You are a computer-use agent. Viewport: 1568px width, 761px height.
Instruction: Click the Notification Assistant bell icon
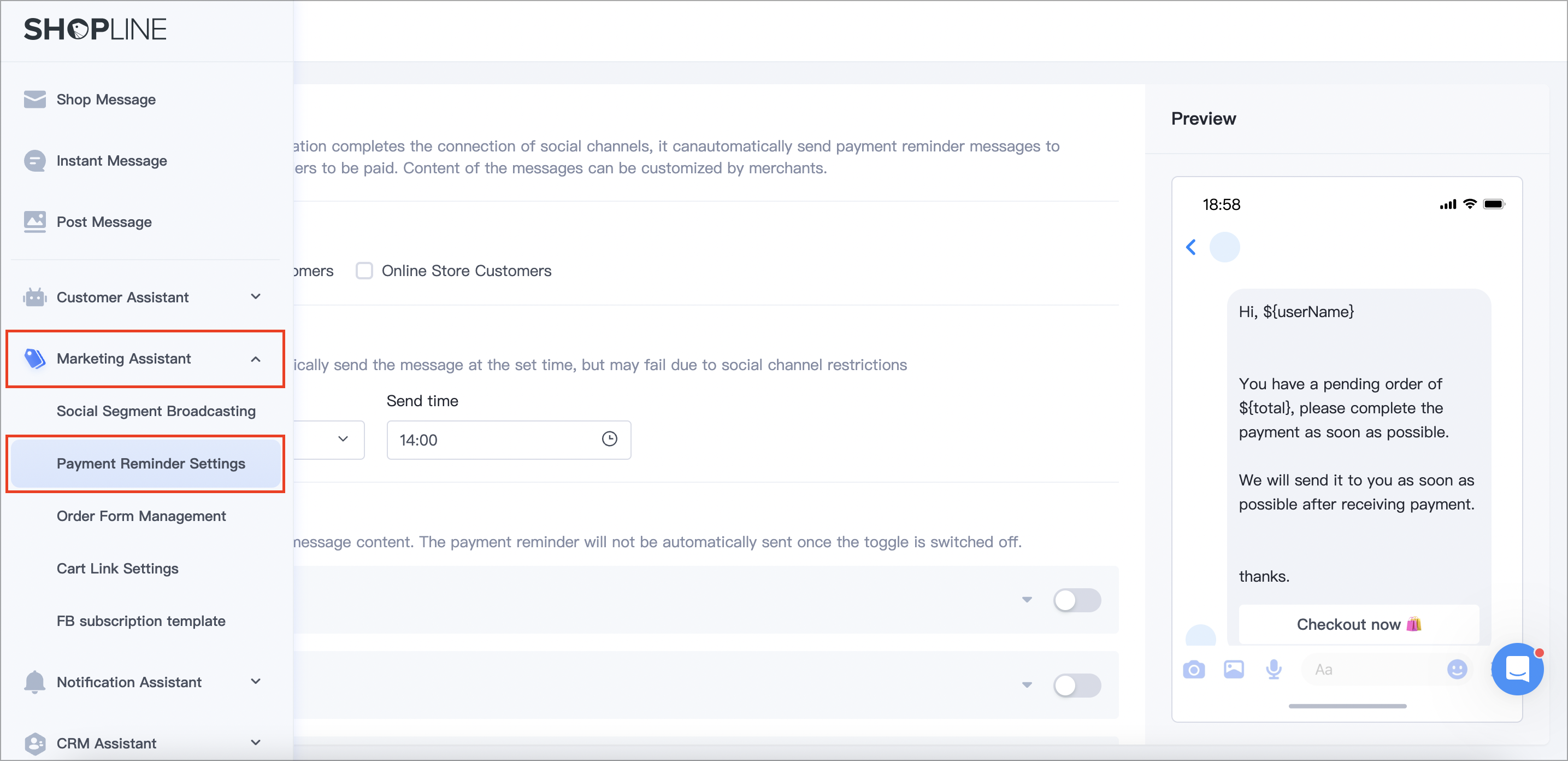click(35, 682)
